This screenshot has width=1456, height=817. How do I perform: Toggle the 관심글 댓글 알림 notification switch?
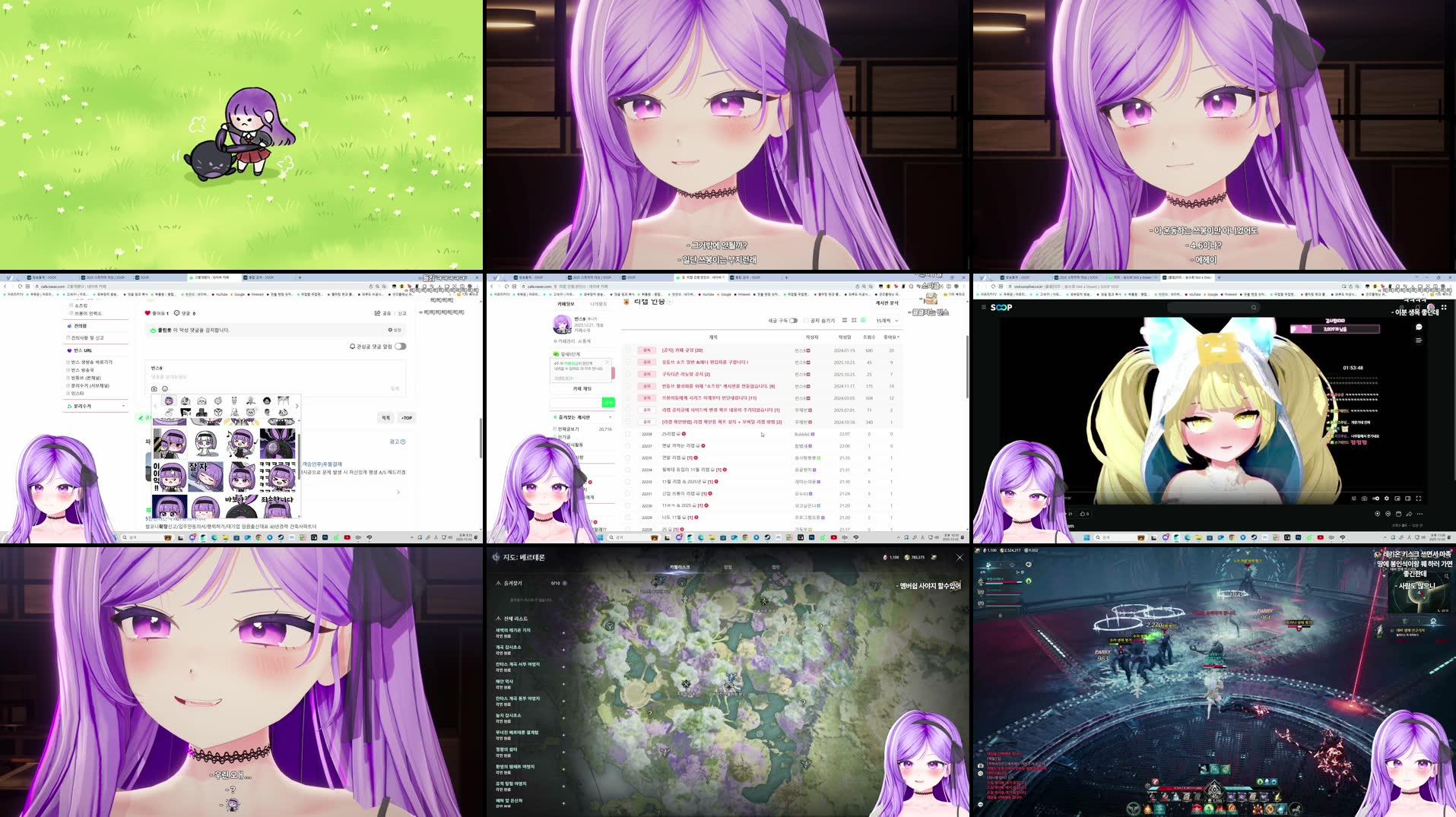[x=400, y=346]
